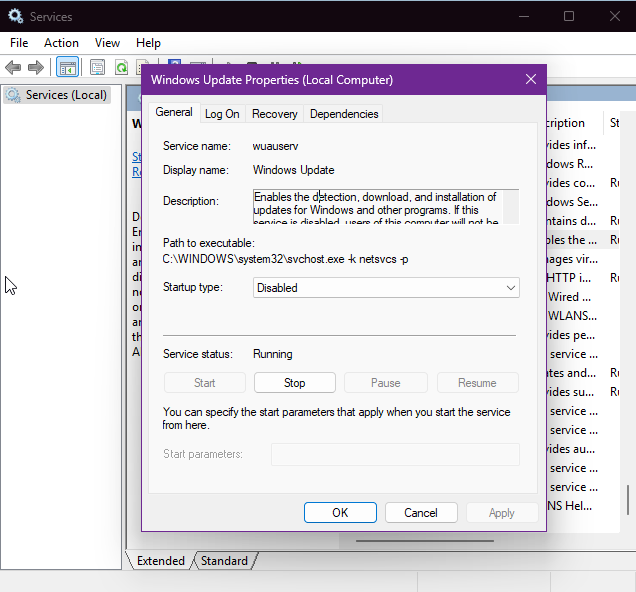The height and width of the screenshot is (592, 636).
Task: Select the 'NS Hel...' row in Services list
Action: (x=582, y=506)
